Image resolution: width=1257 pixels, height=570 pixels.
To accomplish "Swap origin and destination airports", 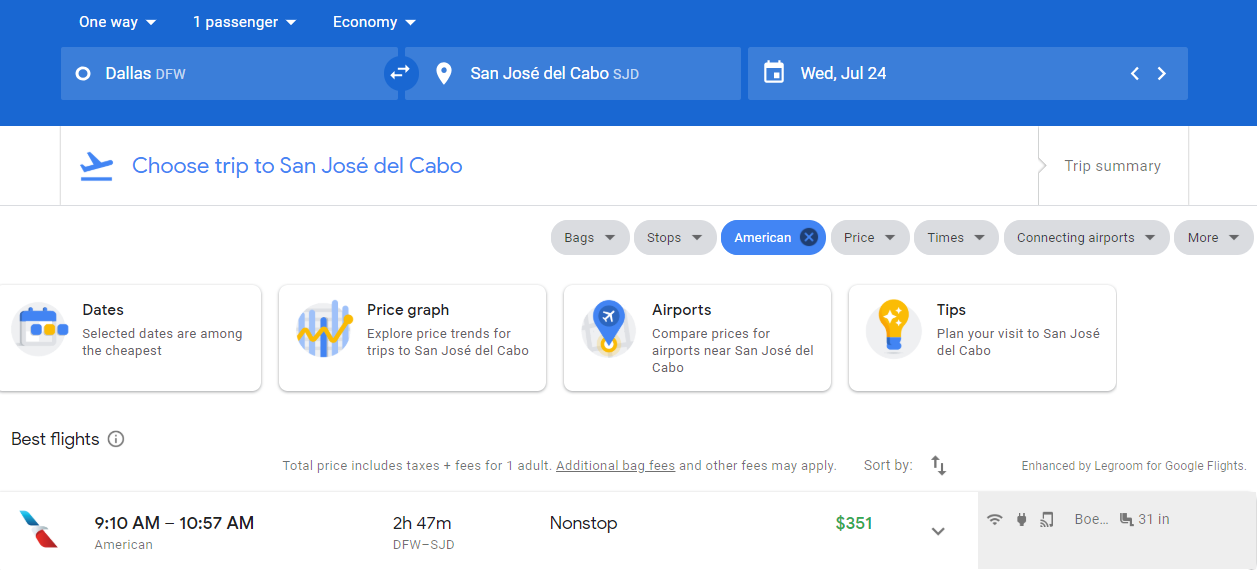I will coord(401,73).
